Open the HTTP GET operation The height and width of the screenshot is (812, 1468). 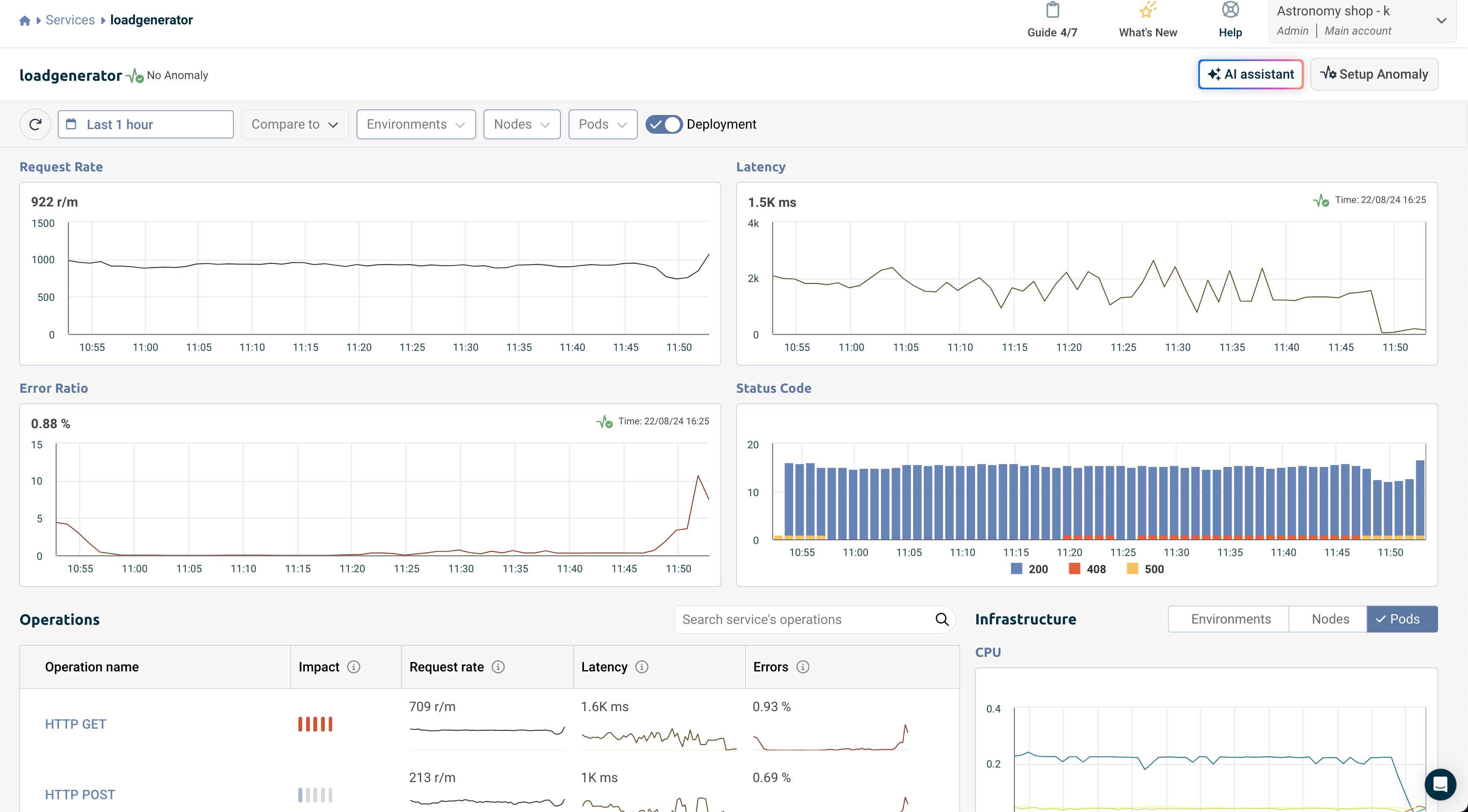coord(75,724)
